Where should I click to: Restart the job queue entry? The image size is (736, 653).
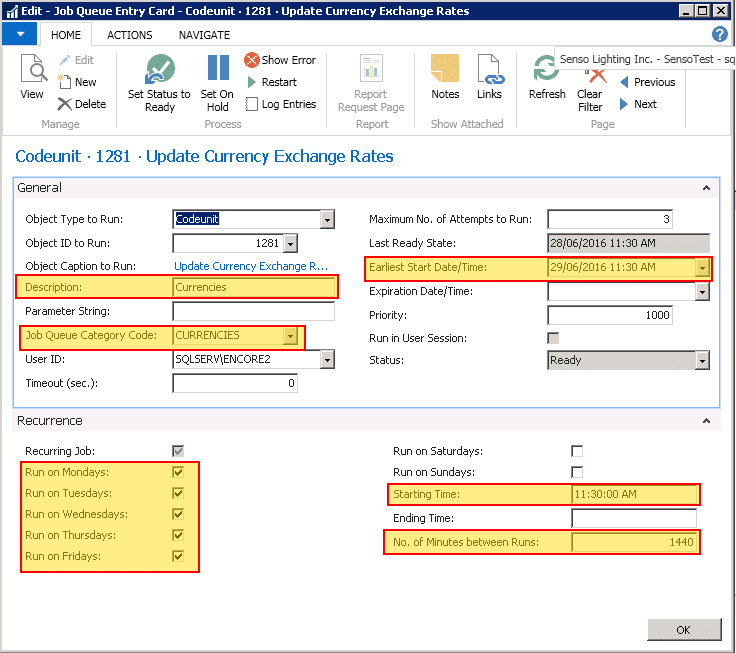click(272, 82)
